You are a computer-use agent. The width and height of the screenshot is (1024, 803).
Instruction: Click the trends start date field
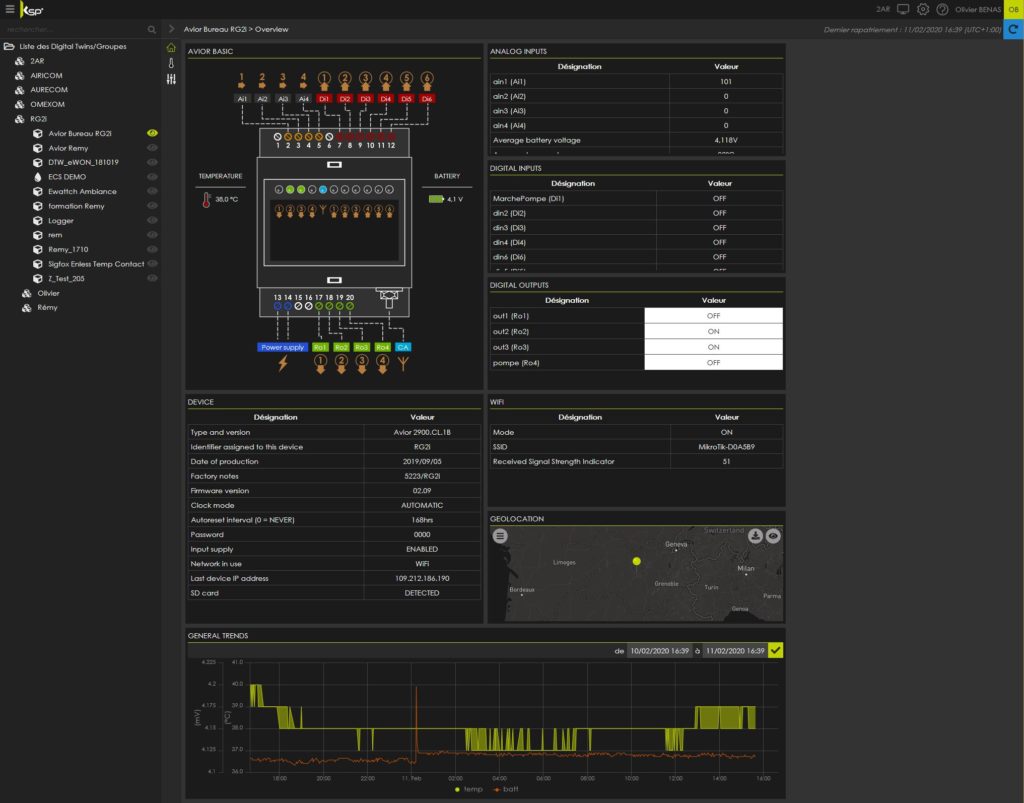[x=659, y=651]
